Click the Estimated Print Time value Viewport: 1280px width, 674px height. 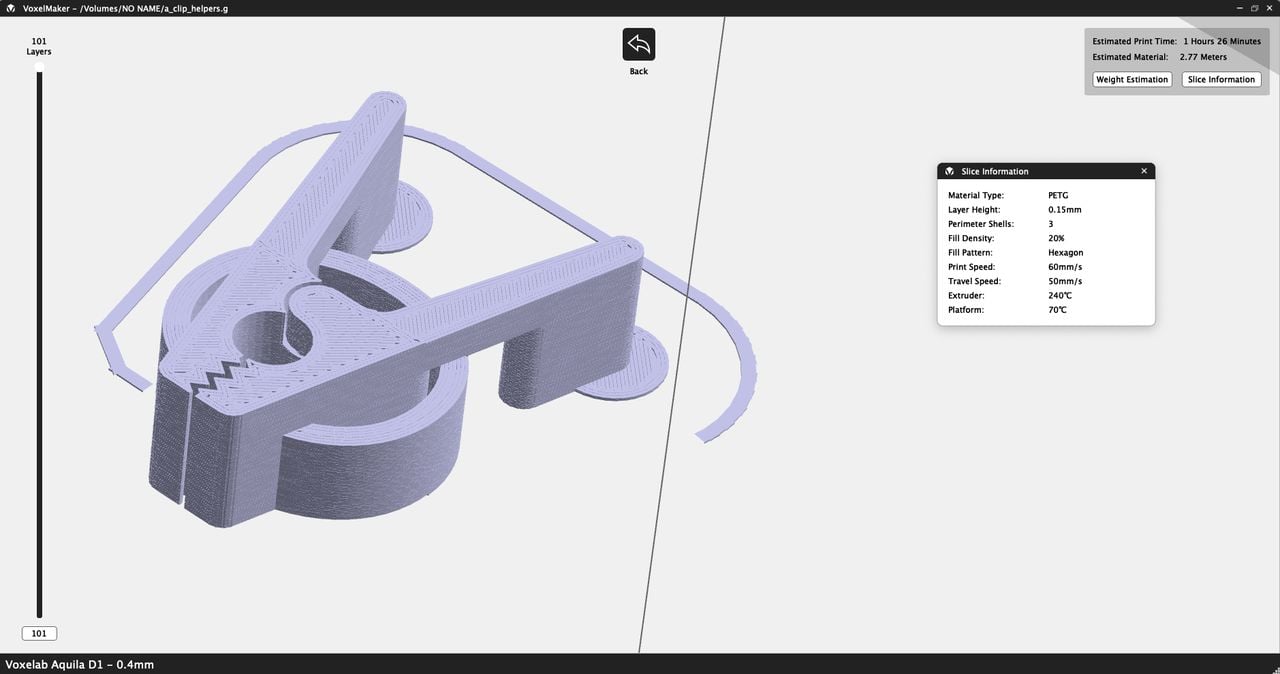click(1221, 41)
